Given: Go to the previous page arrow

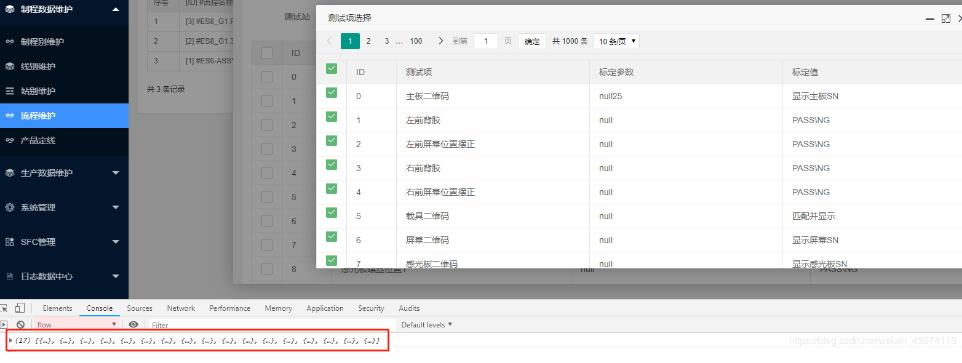Looking at the screenshot, I should click(x=329, y=41).
